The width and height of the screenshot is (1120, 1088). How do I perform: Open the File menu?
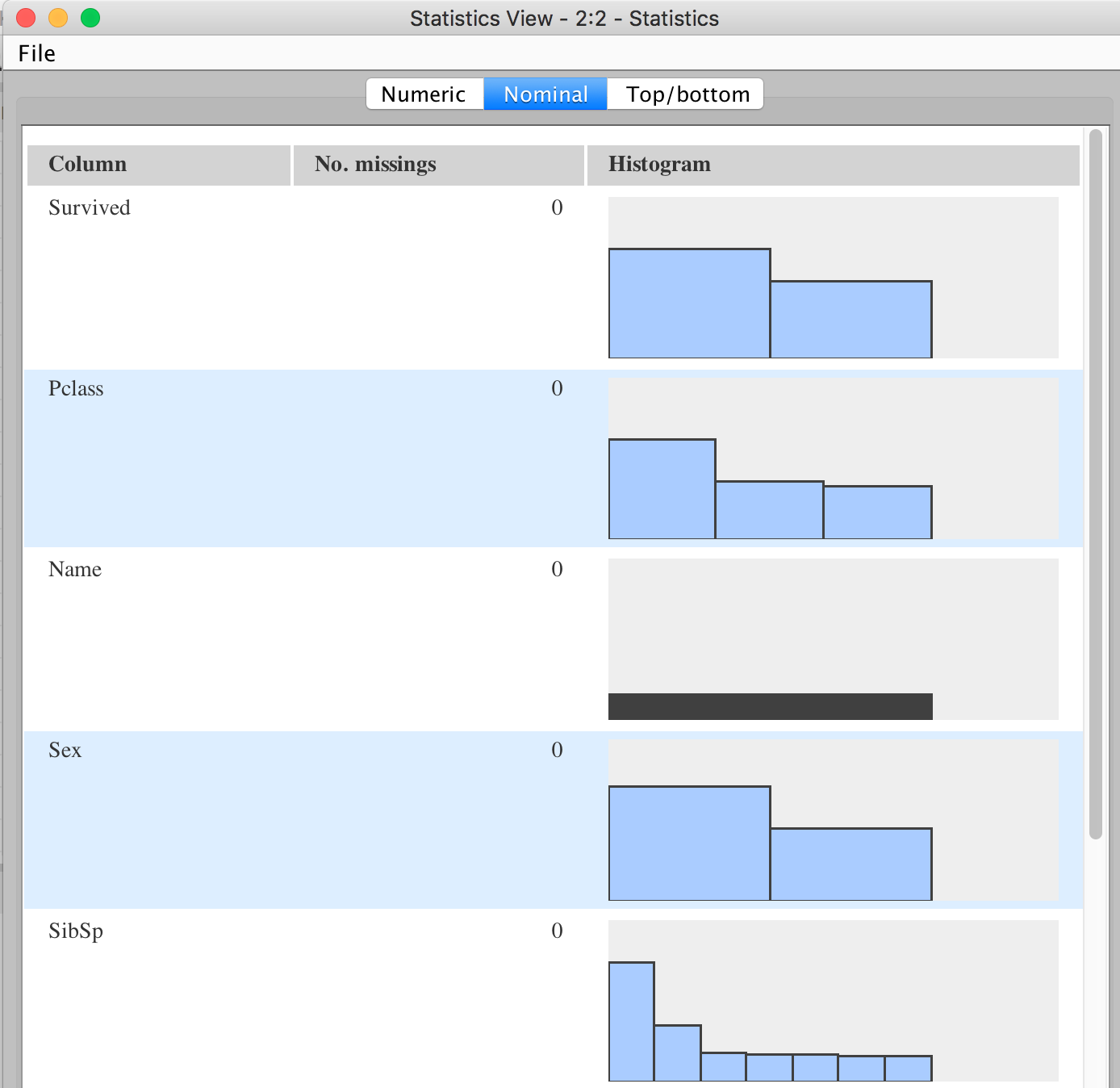[36, 53]
